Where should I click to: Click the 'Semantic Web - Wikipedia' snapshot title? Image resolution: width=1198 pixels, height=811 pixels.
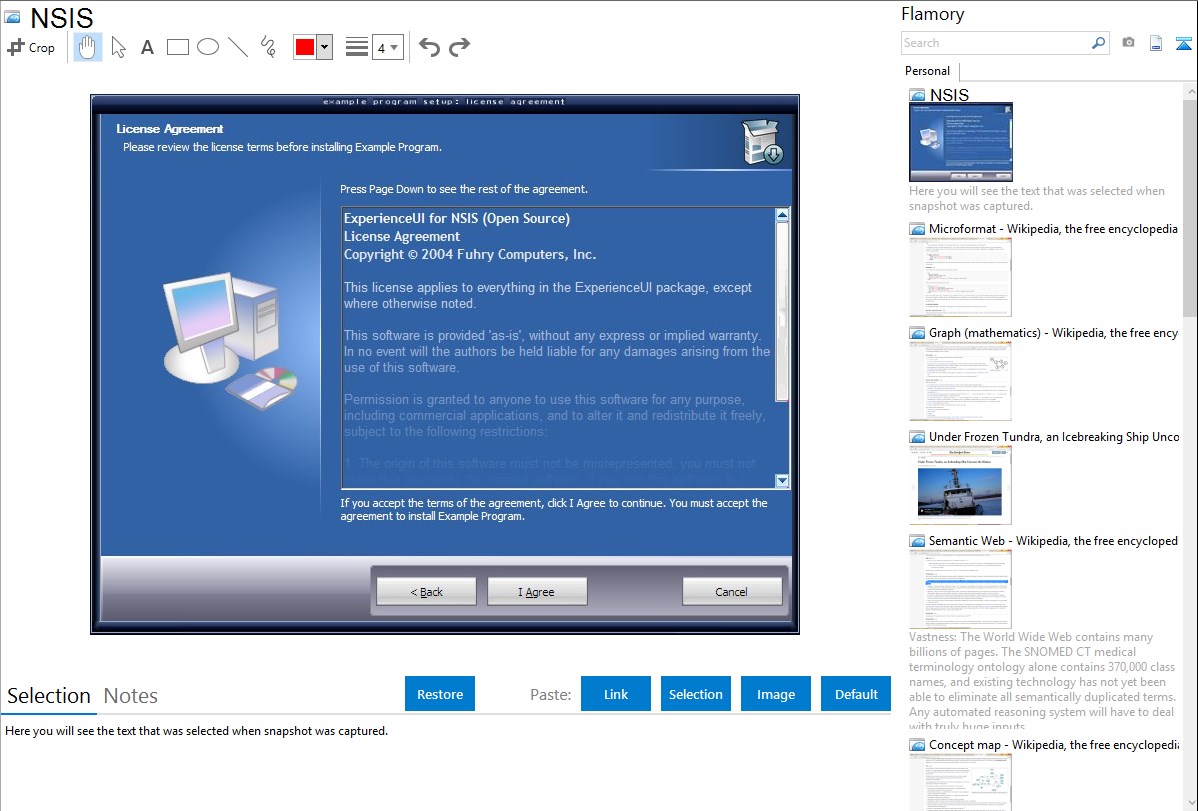point(1053,541)
